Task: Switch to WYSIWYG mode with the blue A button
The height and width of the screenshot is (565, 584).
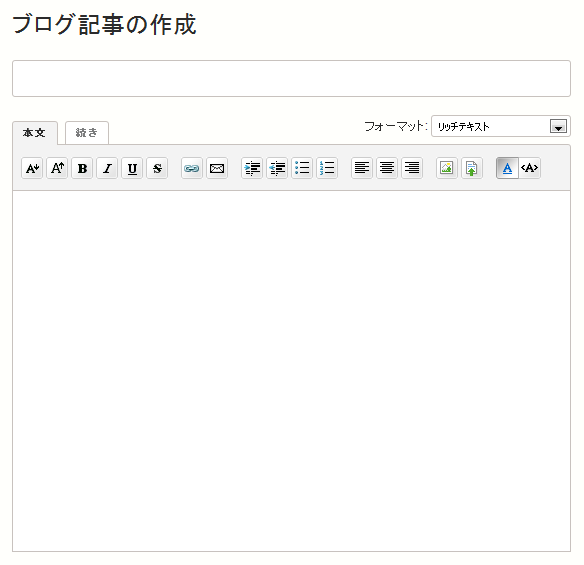Action: pyautogui.click(x=507, y=168)
